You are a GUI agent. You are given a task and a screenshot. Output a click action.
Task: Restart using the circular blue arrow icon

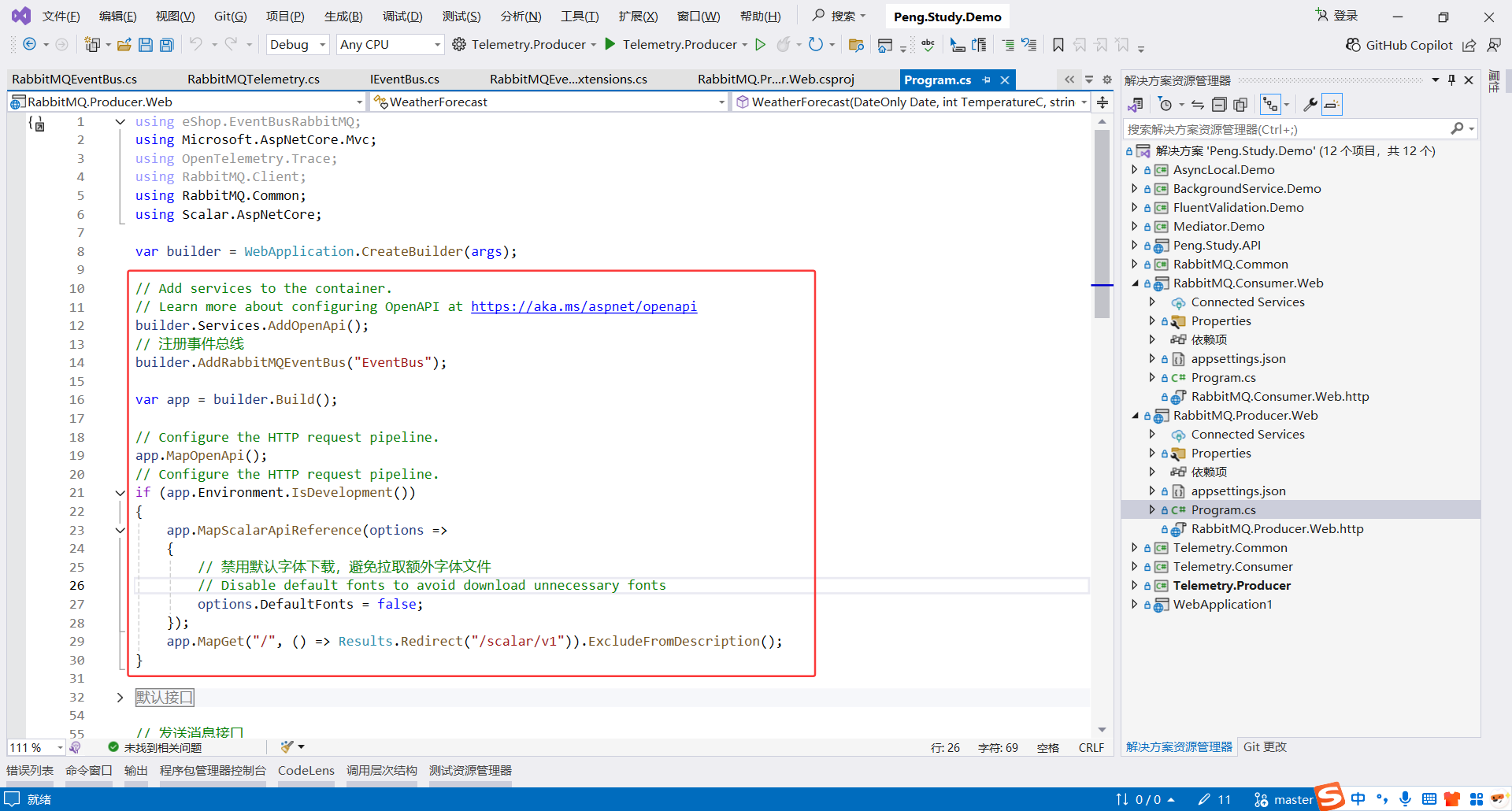pos(816,45)
